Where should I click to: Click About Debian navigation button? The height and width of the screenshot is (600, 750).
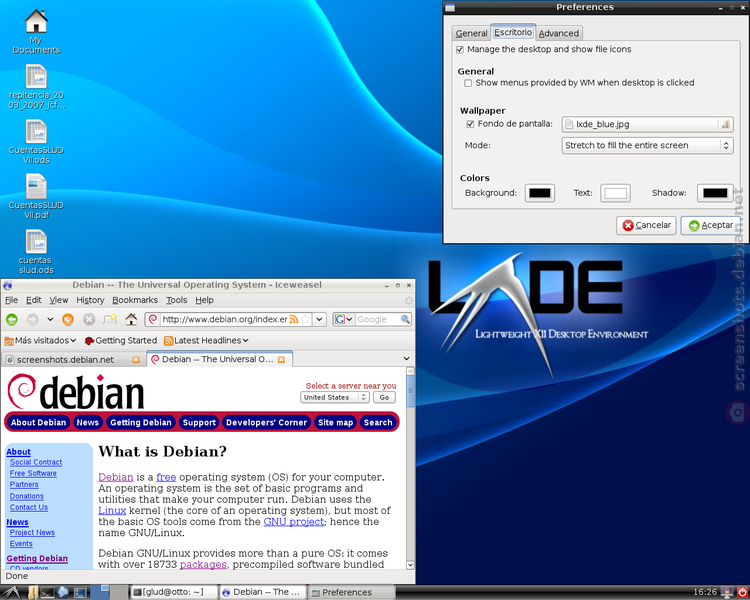(38, 422)
